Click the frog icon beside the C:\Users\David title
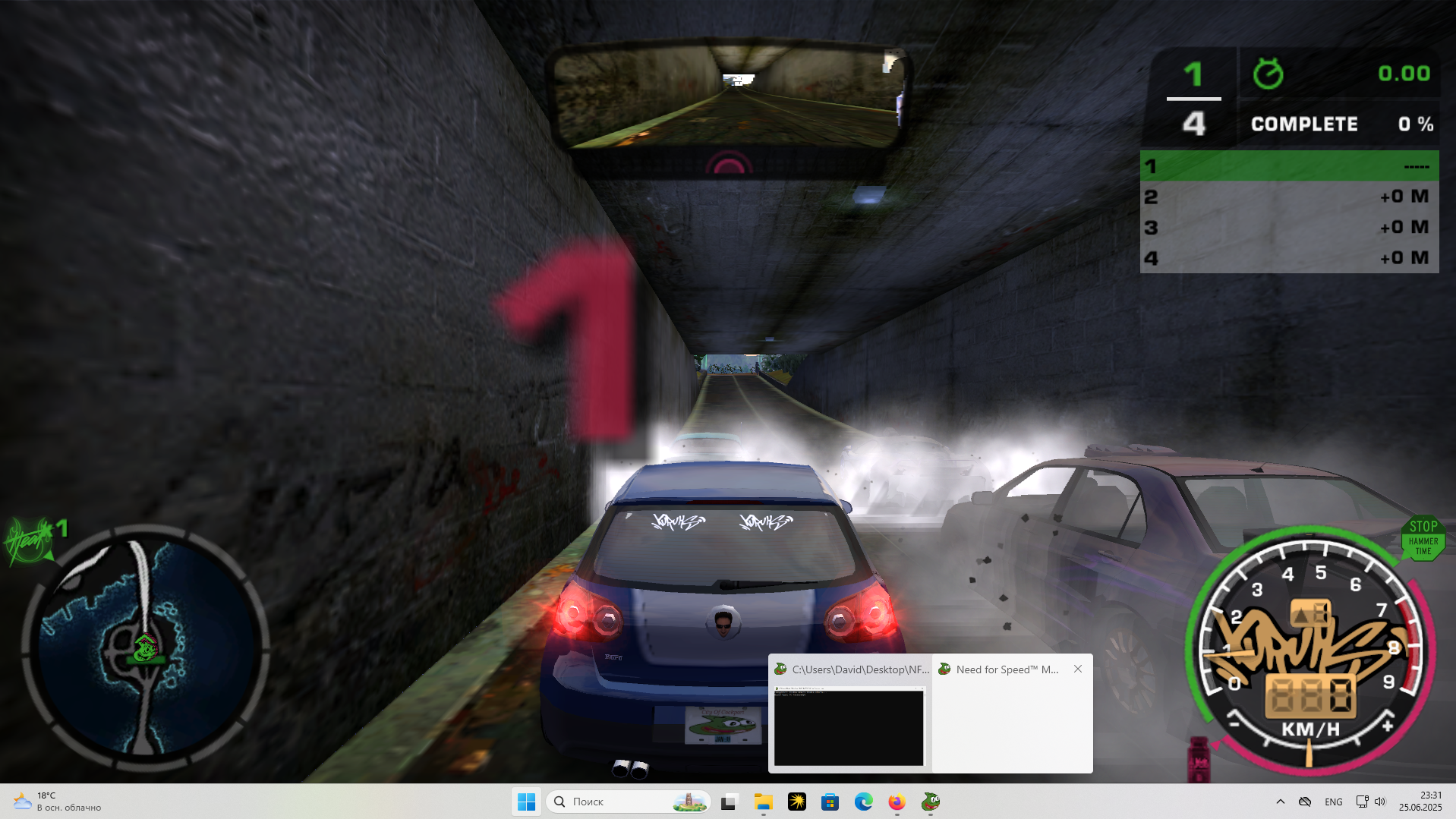Viewport: 1456px width, 819px height. [x=780, y=669]
